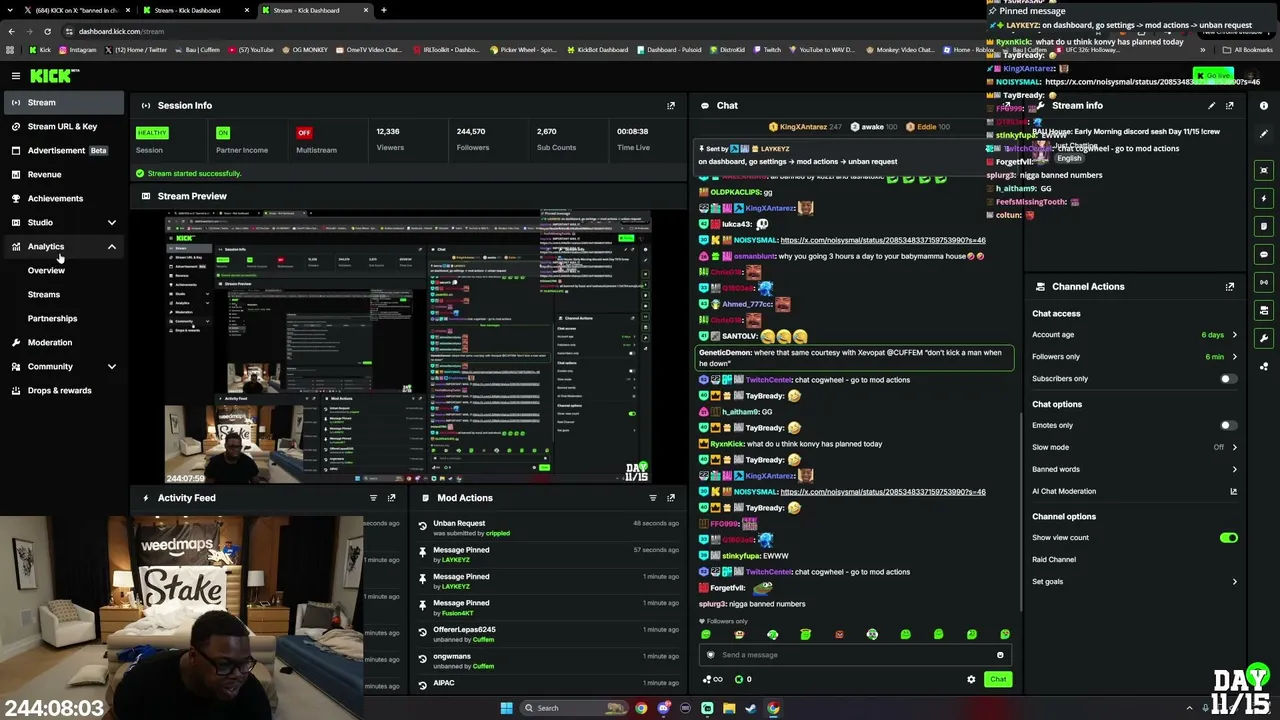
Task: Open Analytics Streams in the sidebar
Action: point(44,294)
